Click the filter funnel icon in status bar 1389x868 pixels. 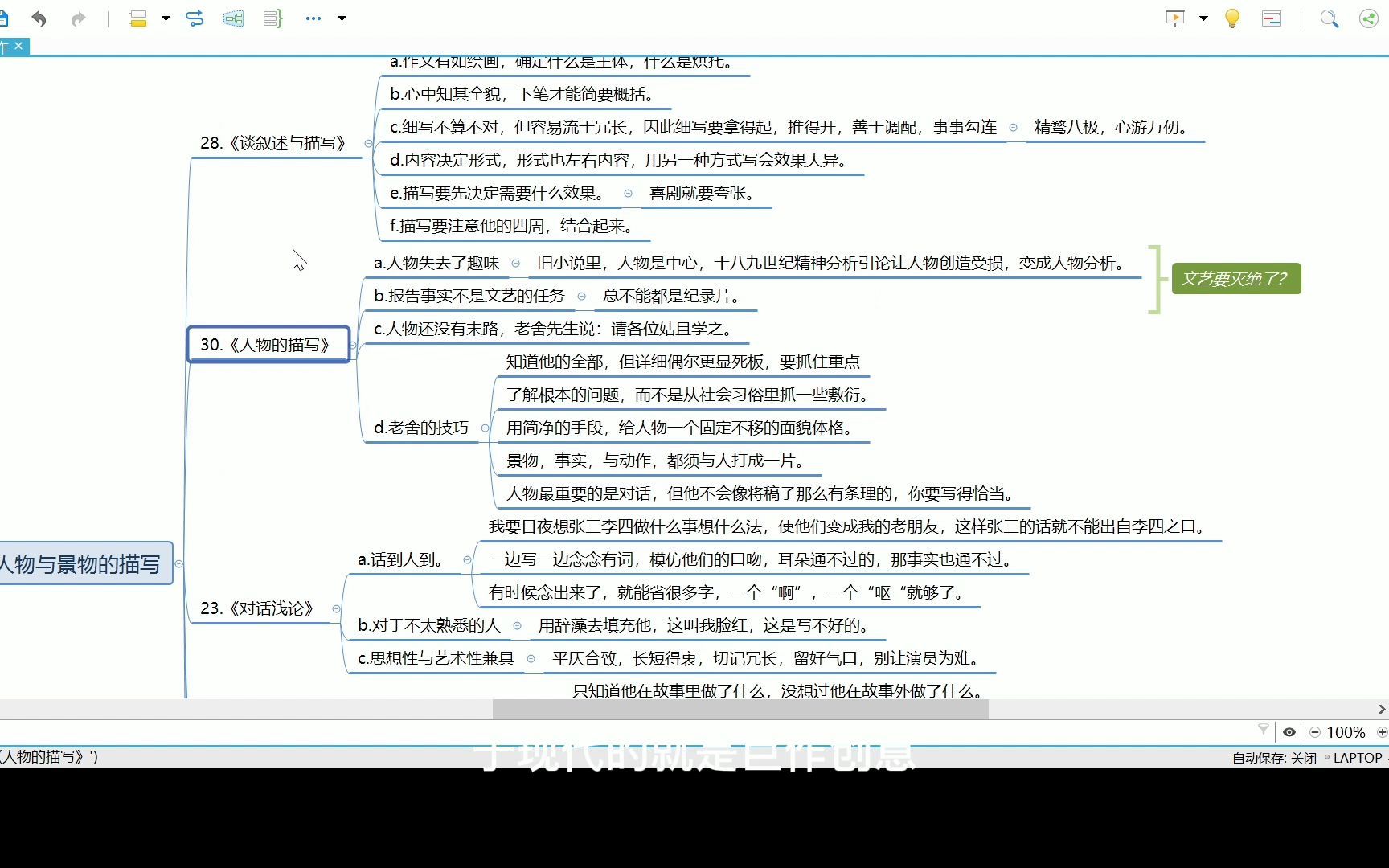(1263, 730)
